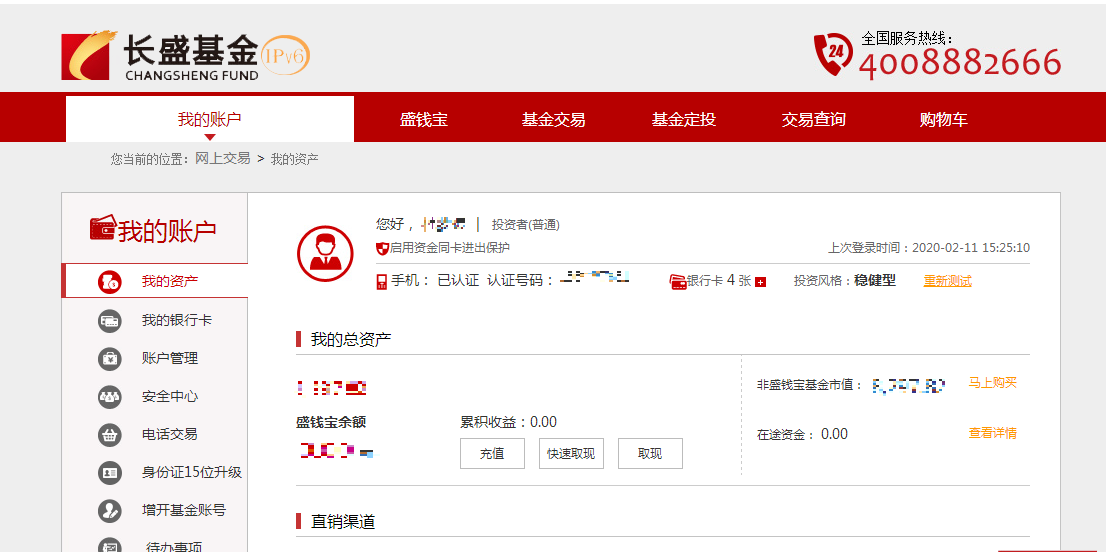This screenshot has height=552, width=1106.
Task: Click the bank card icon beside 银行卡
Action: [x=678, y=282]
